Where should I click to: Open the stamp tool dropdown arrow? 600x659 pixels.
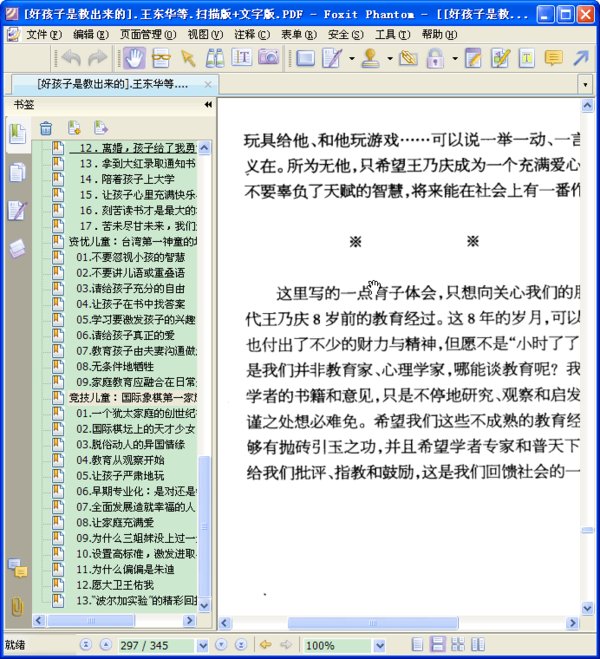click(390, 58)
